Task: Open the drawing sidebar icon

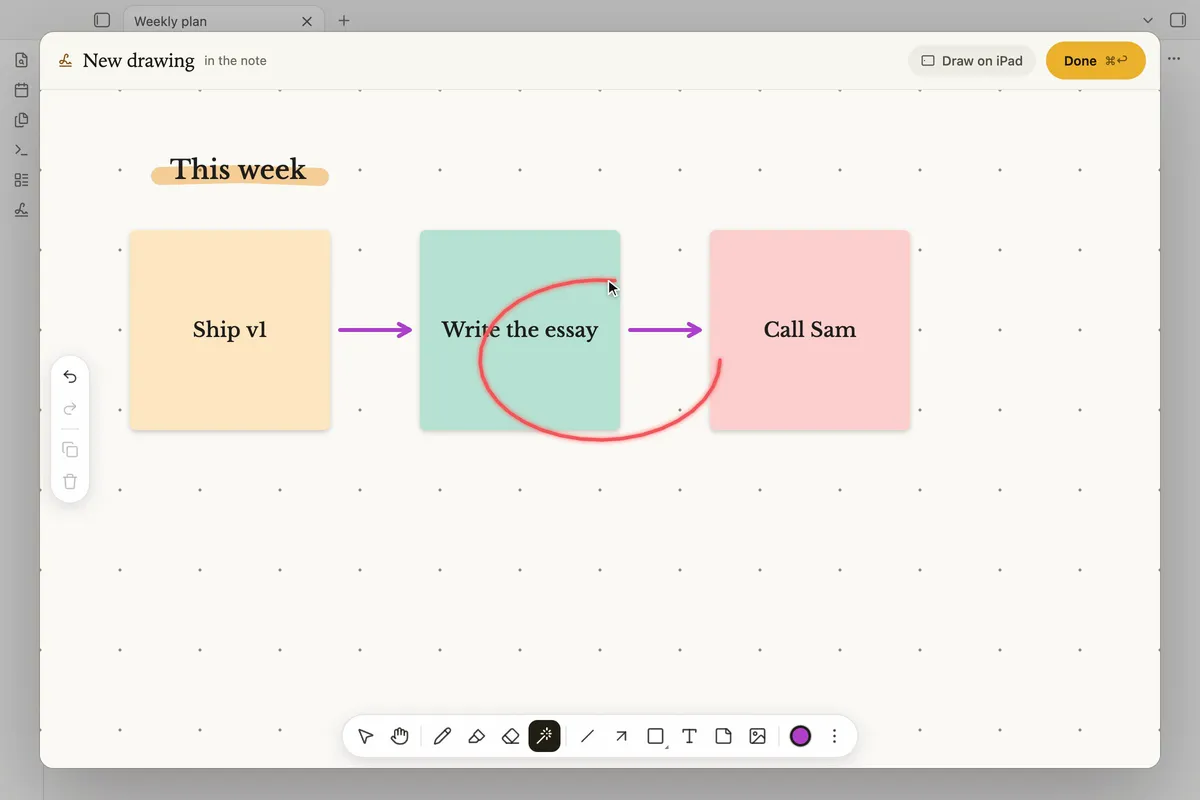Action: point(21,210)
